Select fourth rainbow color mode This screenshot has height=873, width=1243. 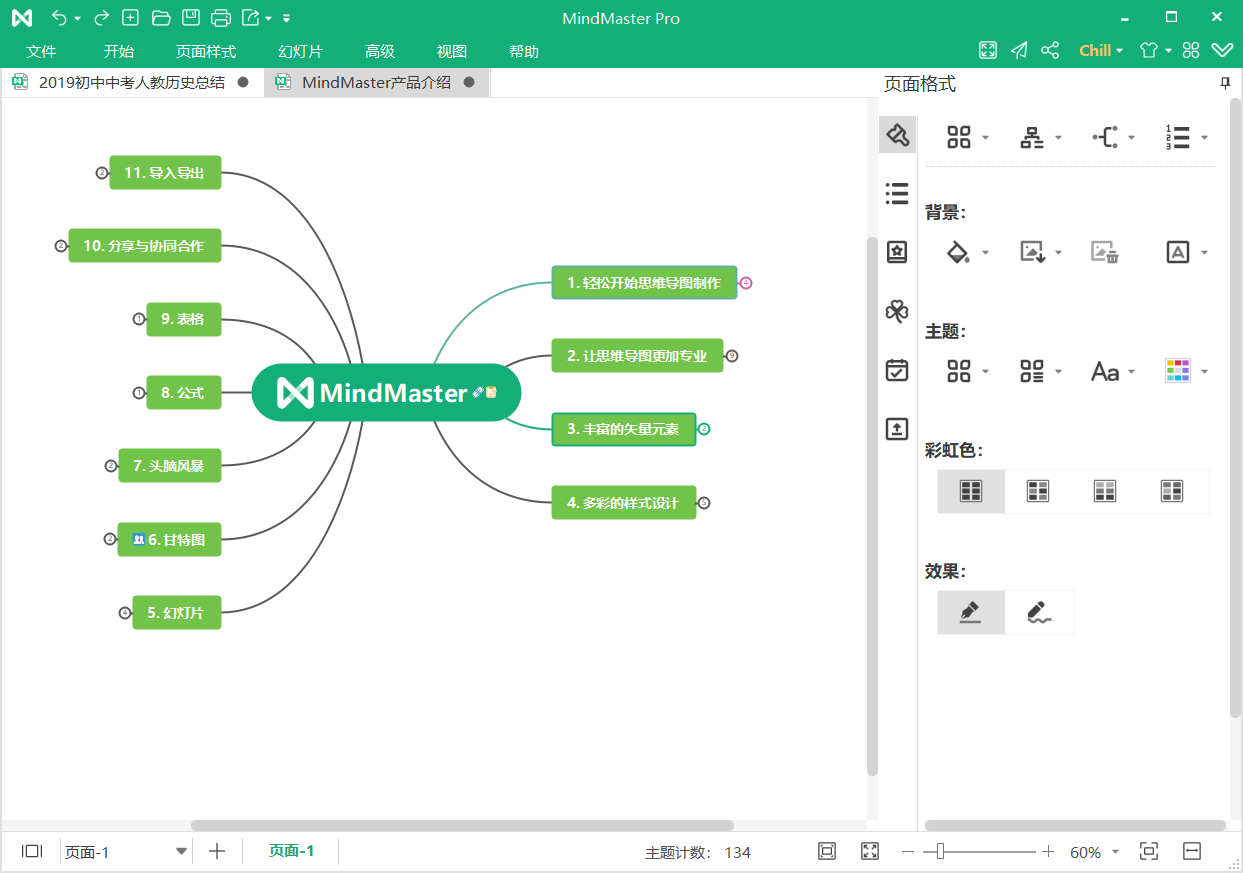click(x=1172, y=491)
